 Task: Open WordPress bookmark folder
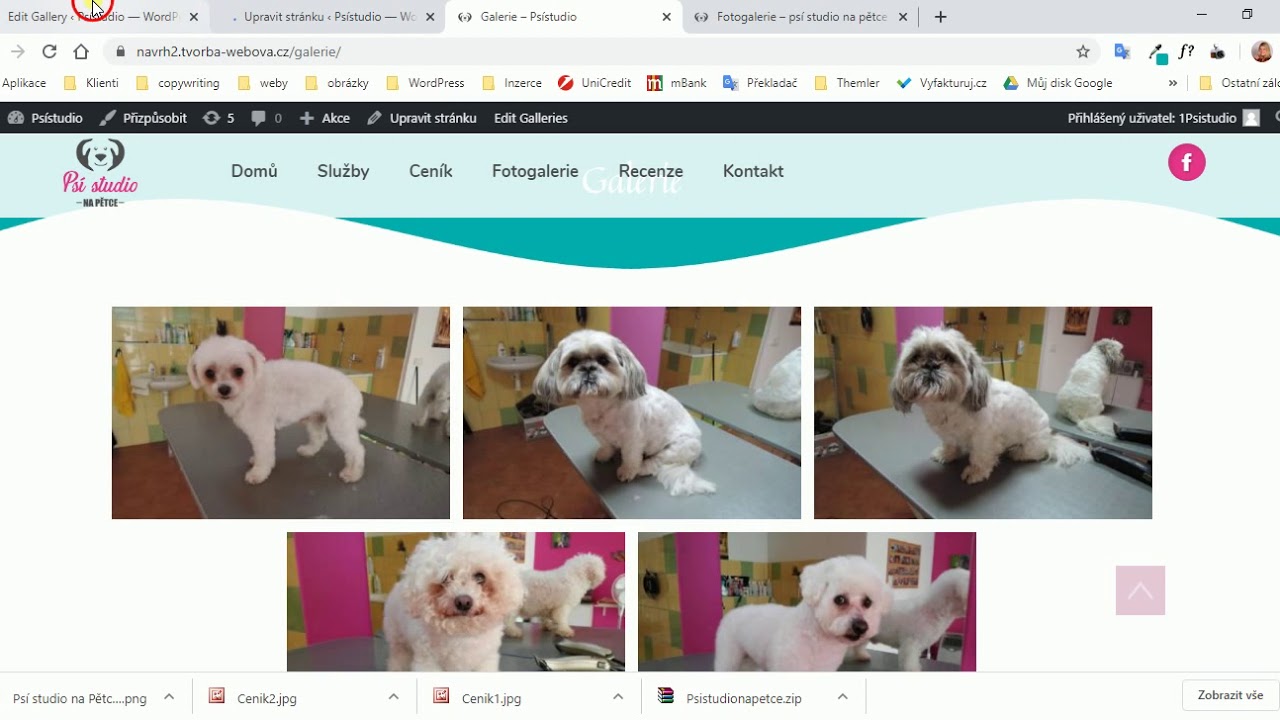425,83
